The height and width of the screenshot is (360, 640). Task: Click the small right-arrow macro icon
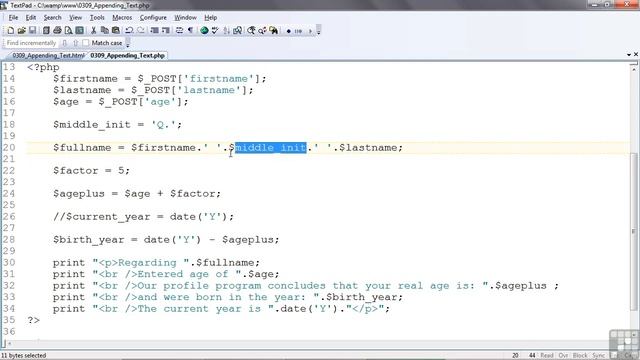310,31
